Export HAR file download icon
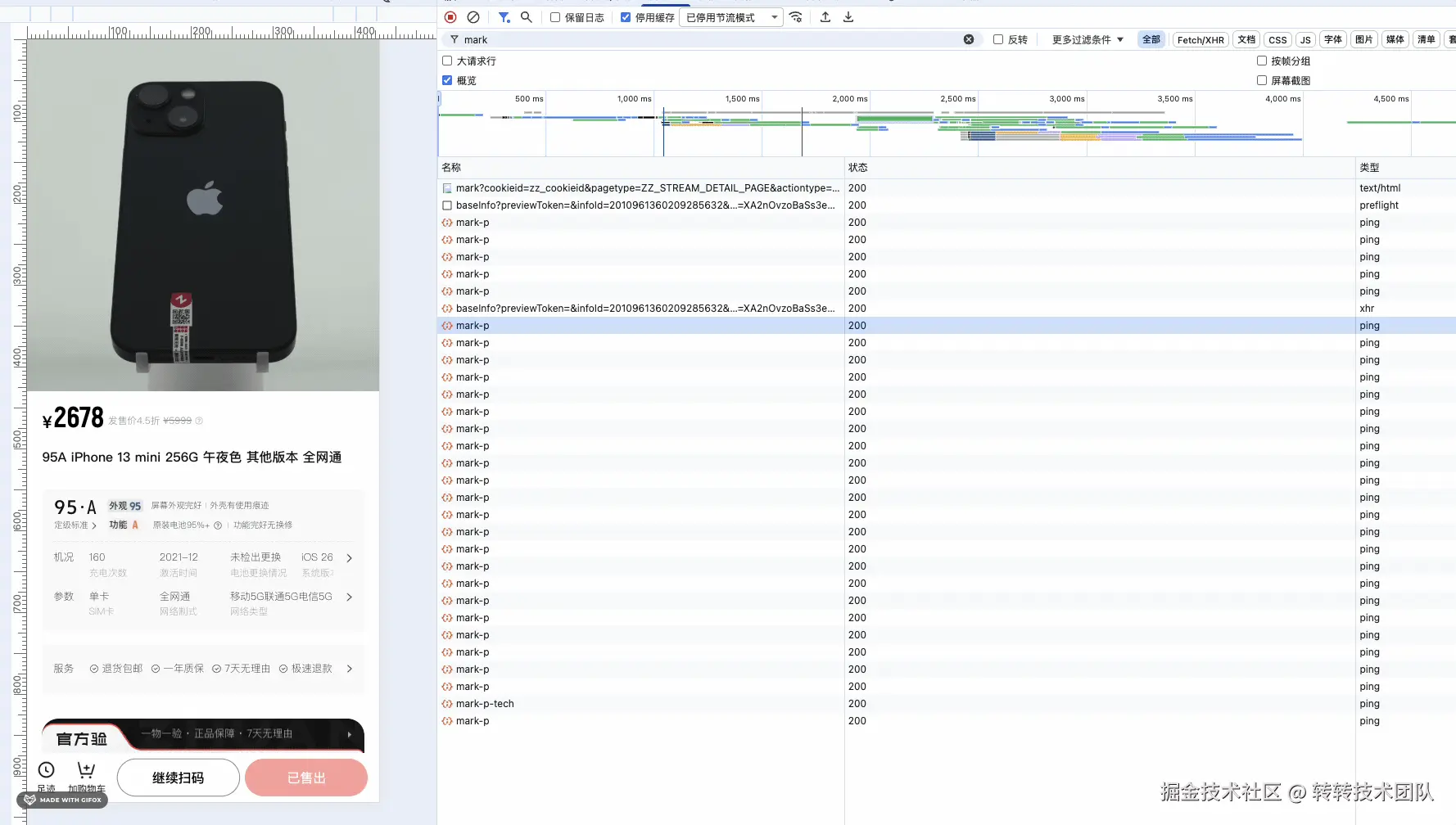1456x825 pixels. point(848,17)
